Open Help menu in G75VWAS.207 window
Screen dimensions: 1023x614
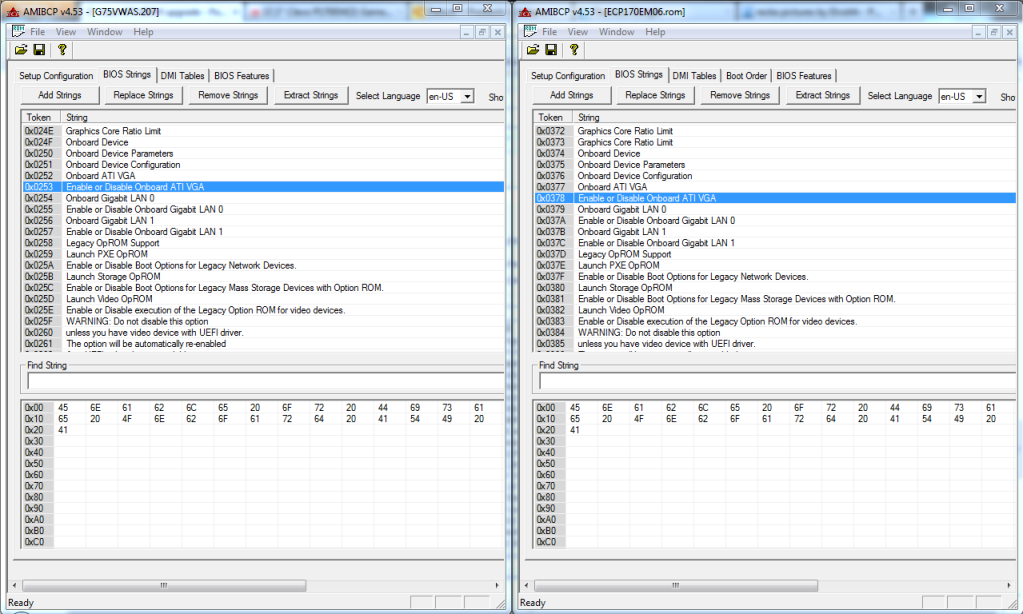click(x=143, y=32)
